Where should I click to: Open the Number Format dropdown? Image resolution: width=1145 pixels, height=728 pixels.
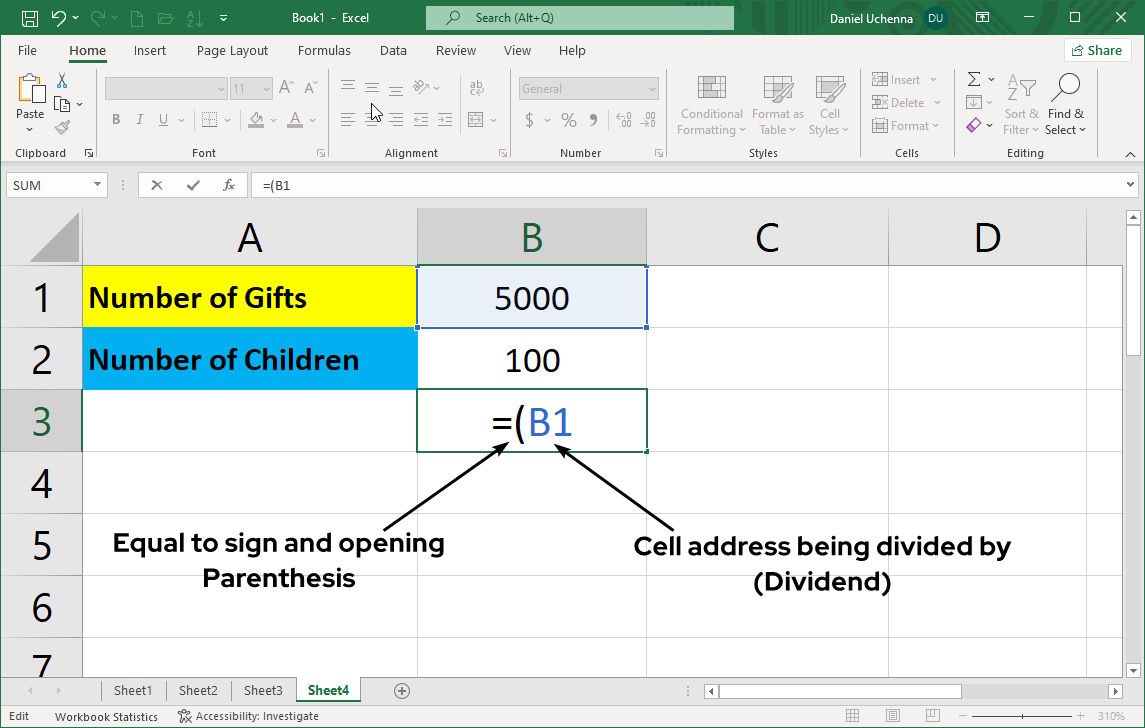(x=588, y=88)
